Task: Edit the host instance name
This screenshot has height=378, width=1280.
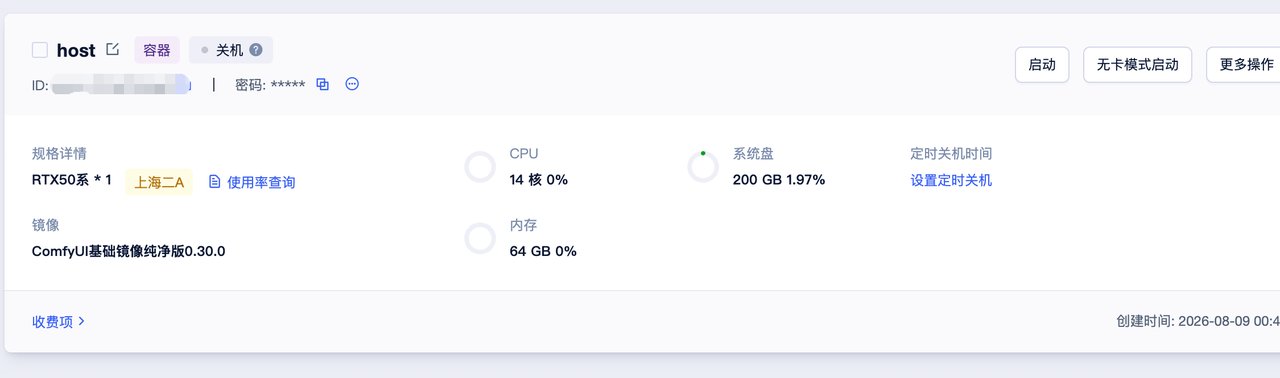Action: (112, 49)
